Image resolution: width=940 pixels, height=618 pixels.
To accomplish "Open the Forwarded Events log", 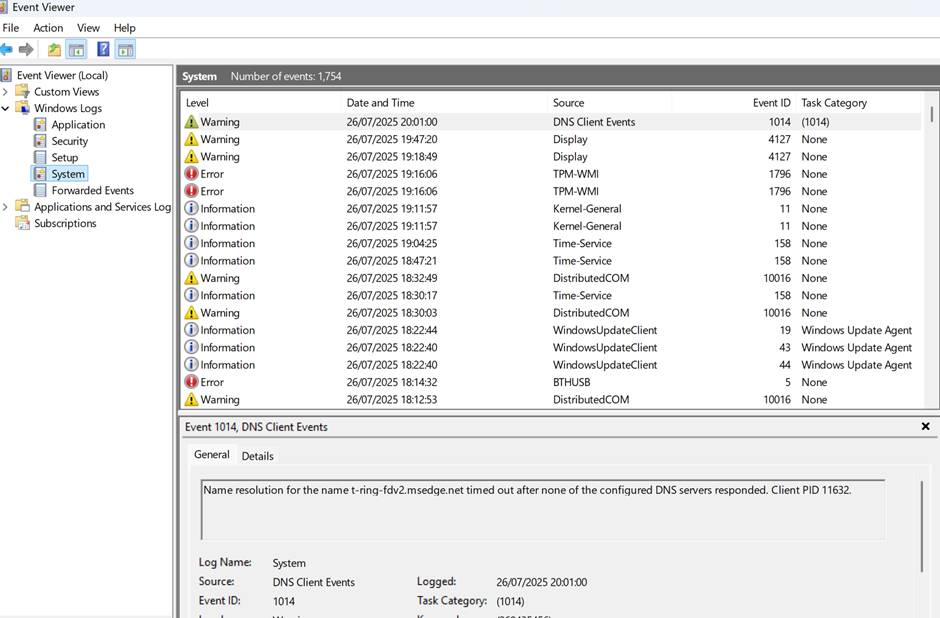I will pos(92,190).
